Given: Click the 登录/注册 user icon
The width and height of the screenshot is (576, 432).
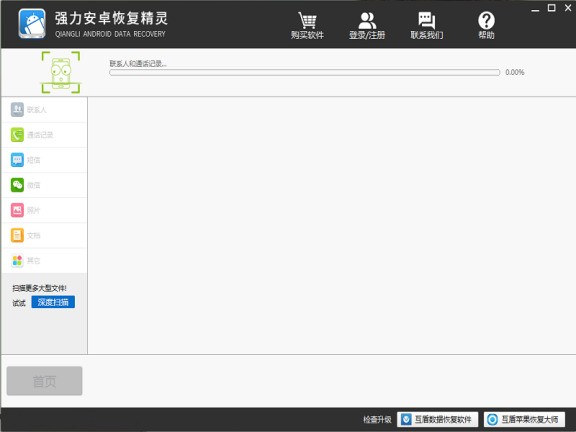Looking at the screenshot, I should point(367,21).
